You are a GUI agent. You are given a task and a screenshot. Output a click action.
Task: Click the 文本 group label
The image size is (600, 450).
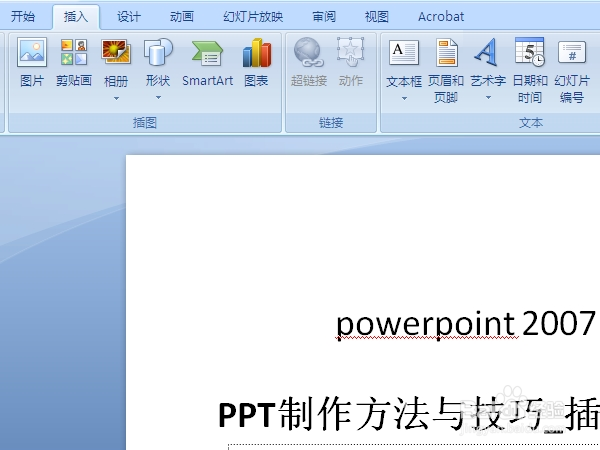tap(531, 122)
